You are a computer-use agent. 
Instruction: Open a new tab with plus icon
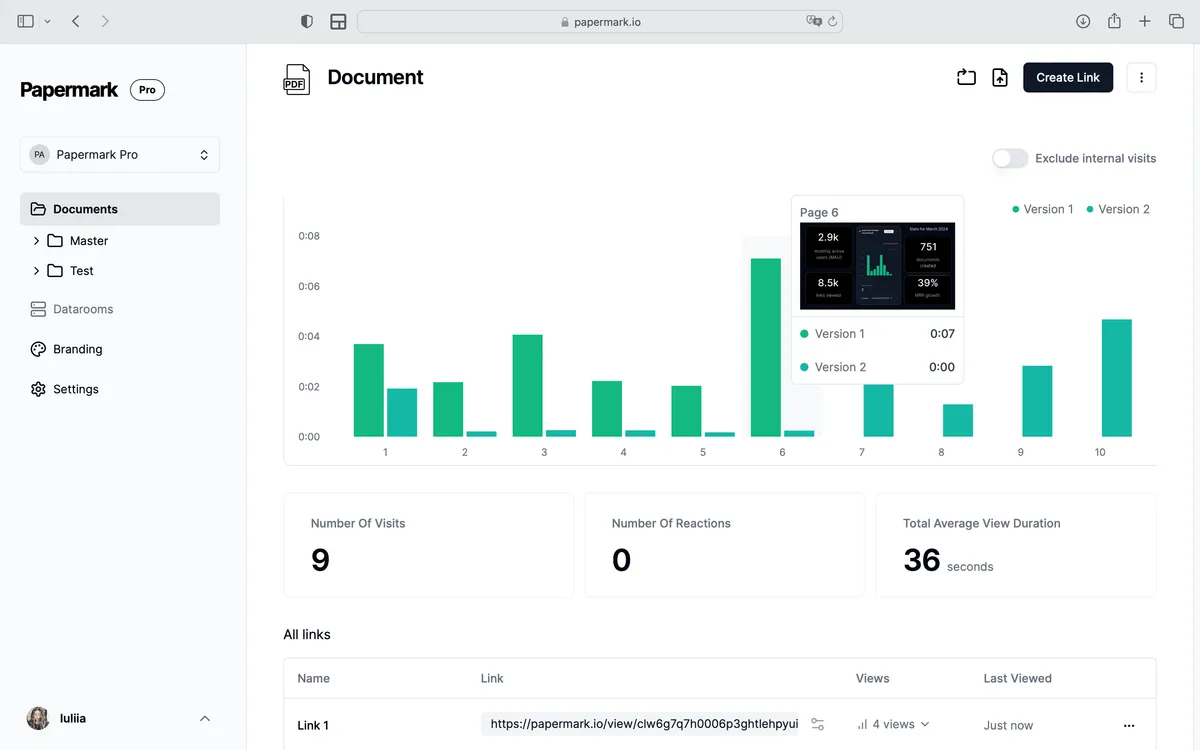[1145, 21]
